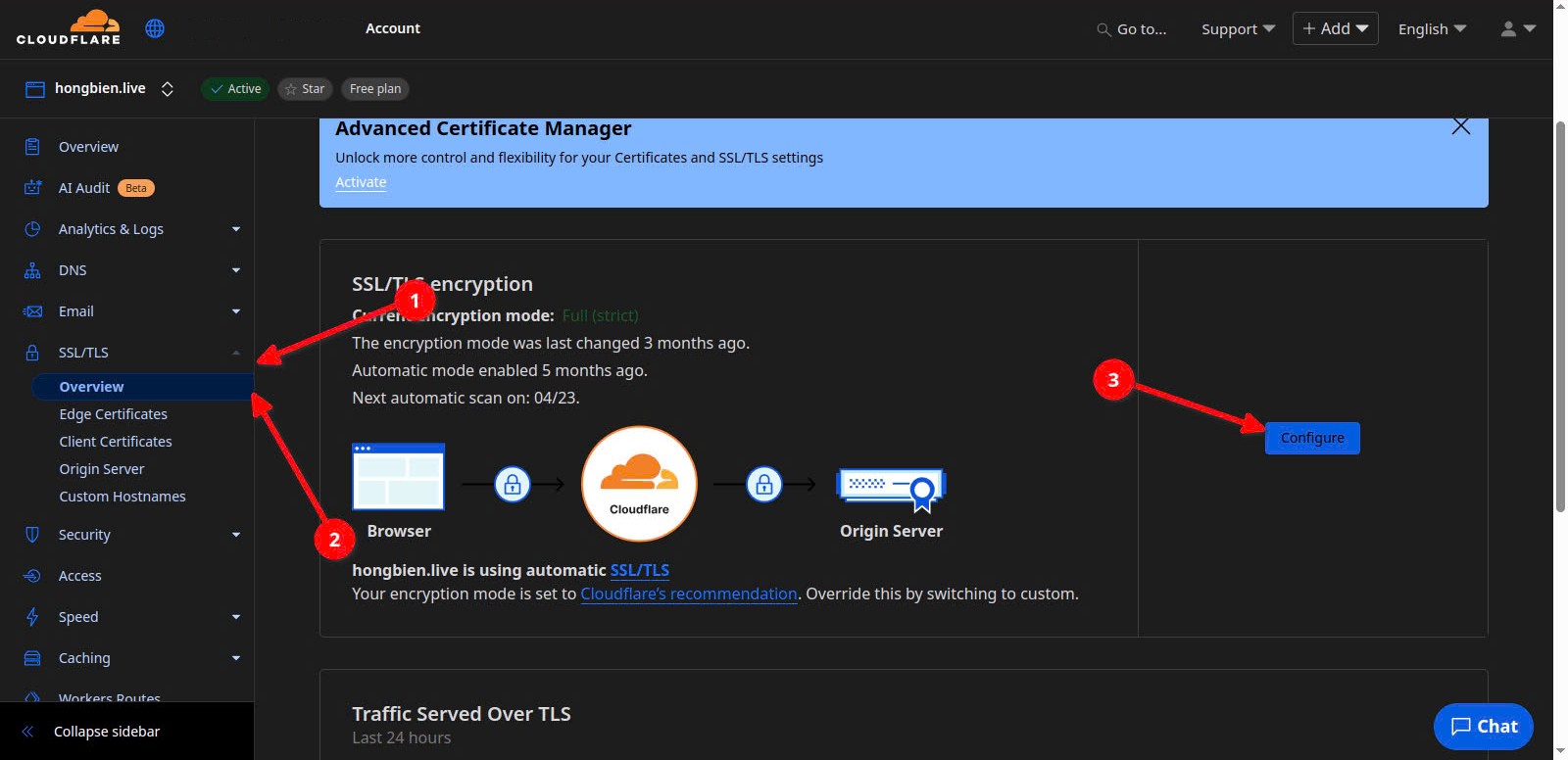The height and width of the screenshot is (760, 1568).
Task: Open Custom Hostnames submenu item
Action: (122, 497)
